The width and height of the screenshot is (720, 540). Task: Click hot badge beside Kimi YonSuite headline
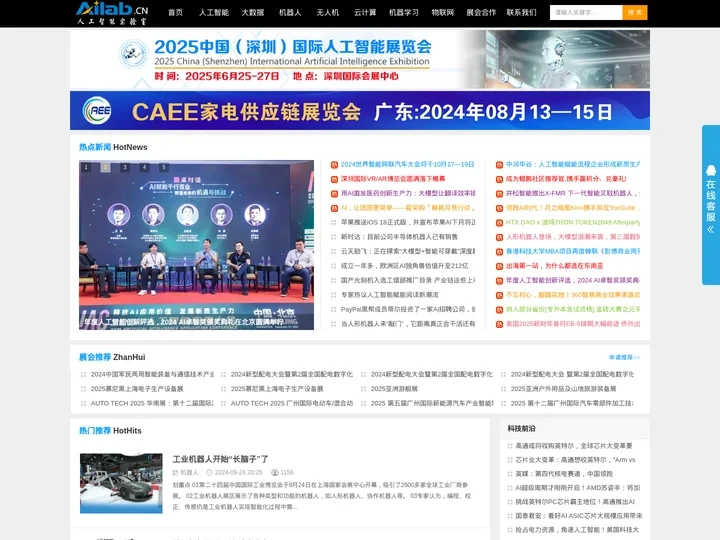tap(499, 208)
